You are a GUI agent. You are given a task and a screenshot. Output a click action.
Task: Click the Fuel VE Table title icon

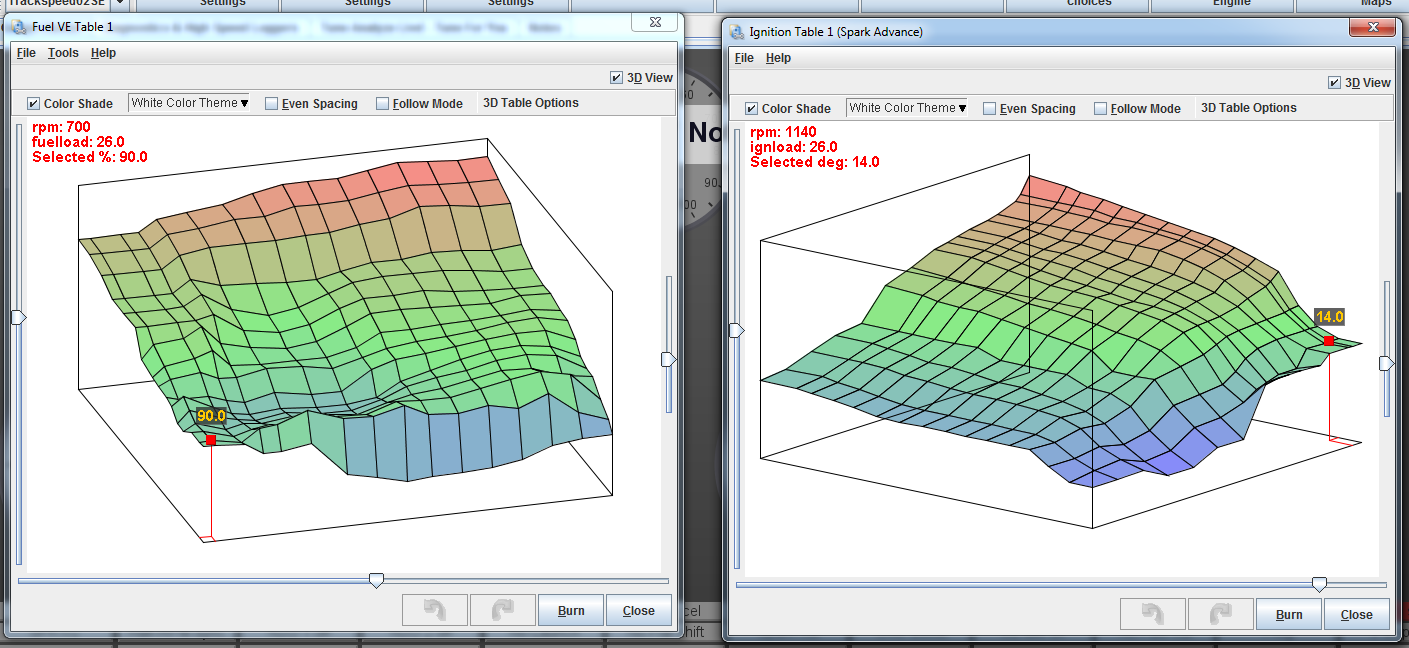coord(20,27)
